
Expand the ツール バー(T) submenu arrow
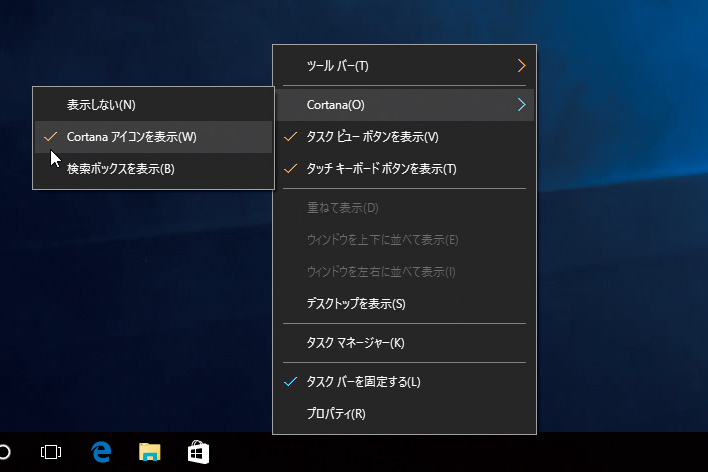tap(522, 66)
